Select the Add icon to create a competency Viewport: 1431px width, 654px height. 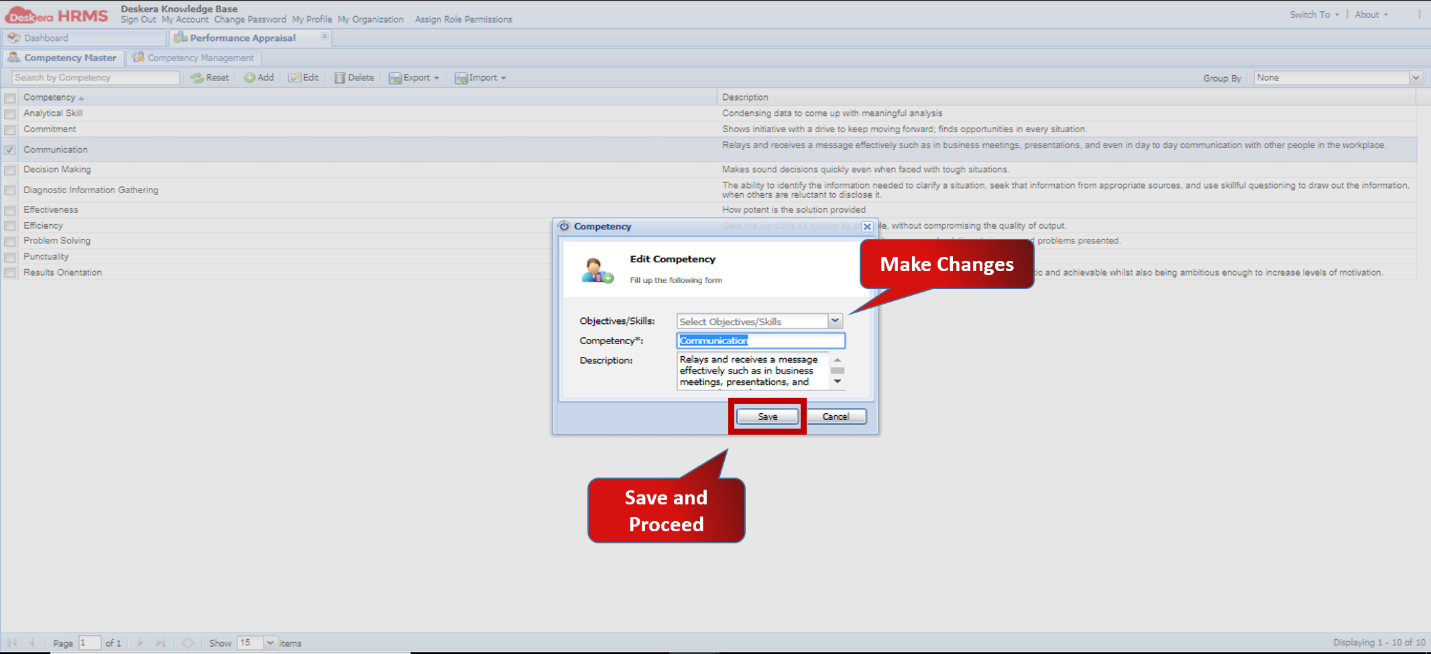pos(252,77)
